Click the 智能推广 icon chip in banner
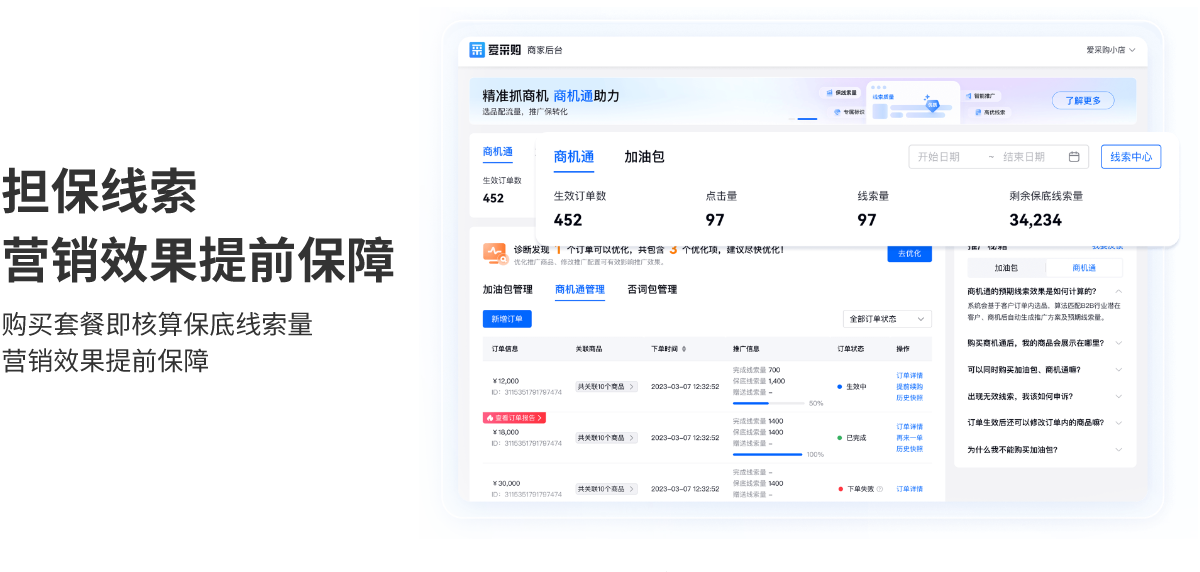Screen dimensions: 1200x572 pos(981,96)
